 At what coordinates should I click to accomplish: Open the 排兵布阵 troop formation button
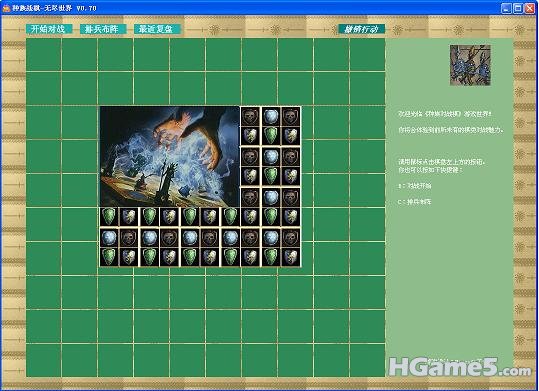click(102, 29)
